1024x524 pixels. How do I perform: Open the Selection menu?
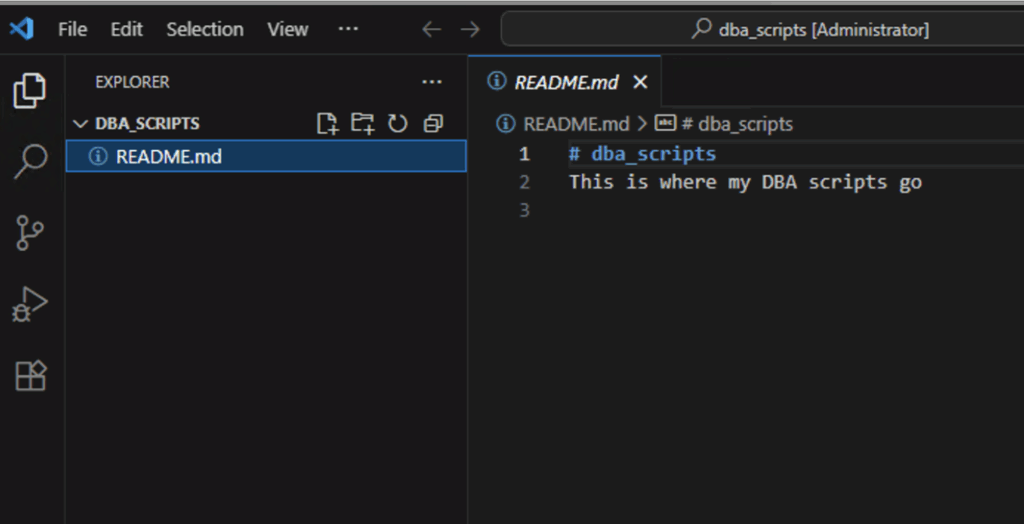point(204,29)
